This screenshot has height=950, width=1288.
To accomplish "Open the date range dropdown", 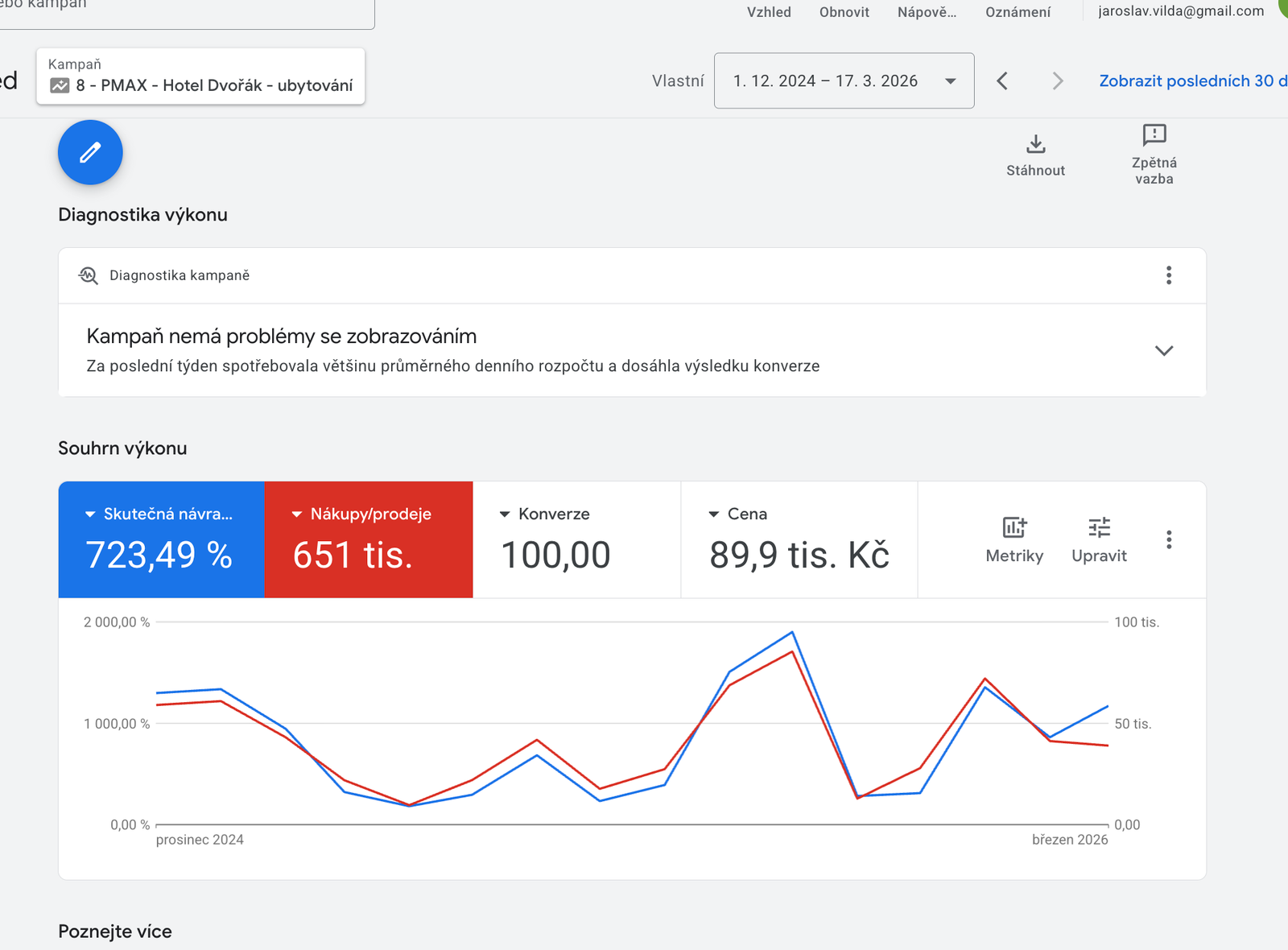I will click(844, 81).
